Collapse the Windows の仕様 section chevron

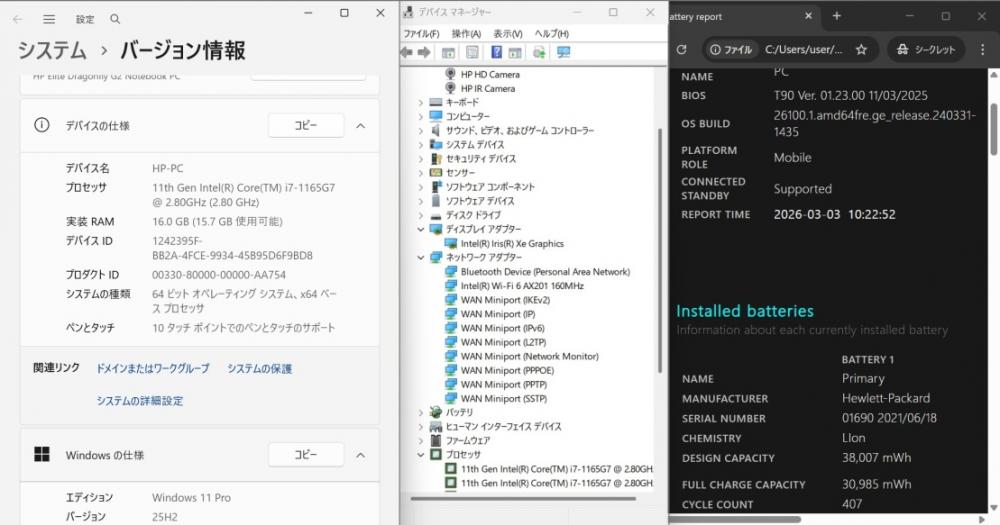360,455
